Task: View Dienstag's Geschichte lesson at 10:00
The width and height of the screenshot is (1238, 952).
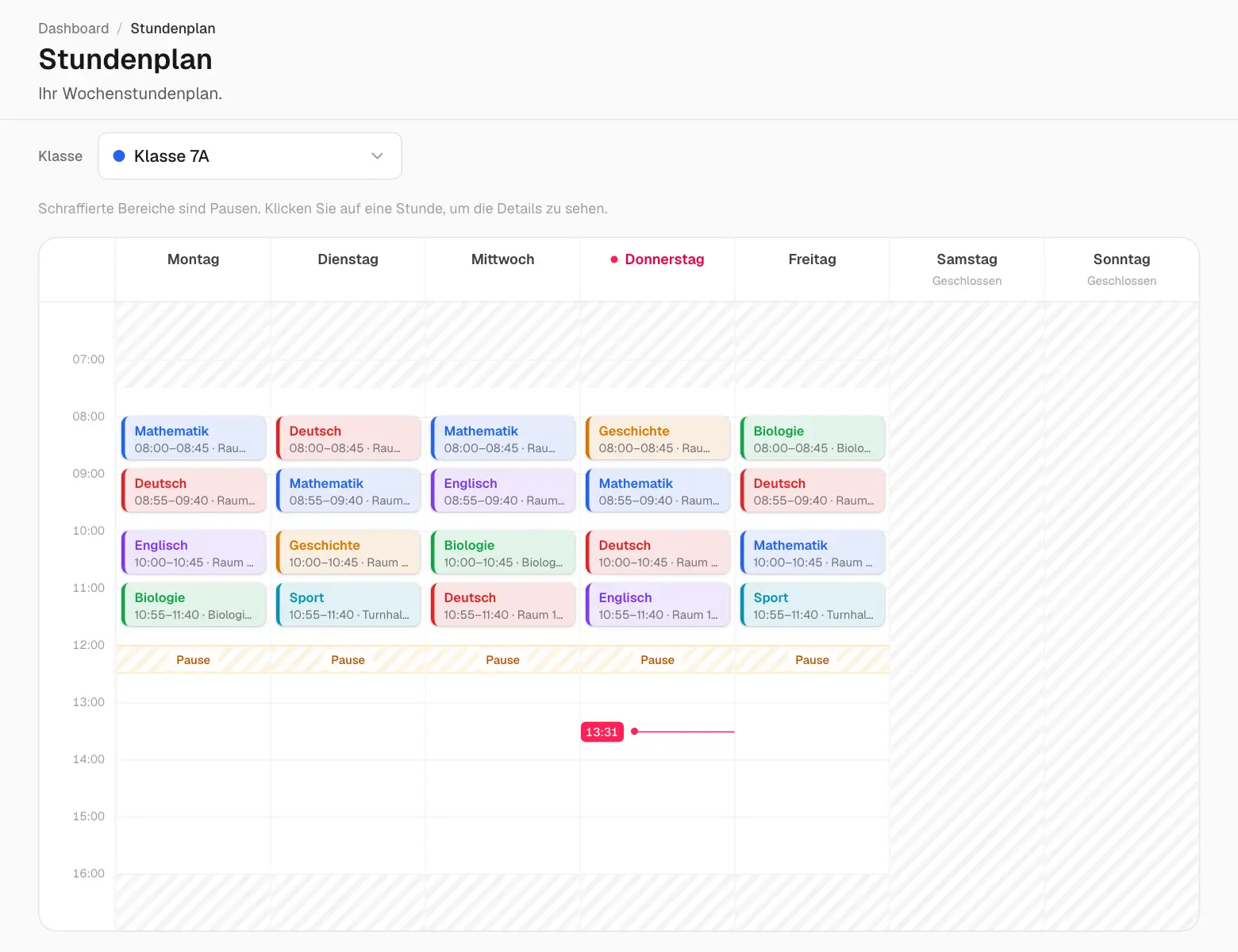Action: pyautogui.click(x=348, y=552)
